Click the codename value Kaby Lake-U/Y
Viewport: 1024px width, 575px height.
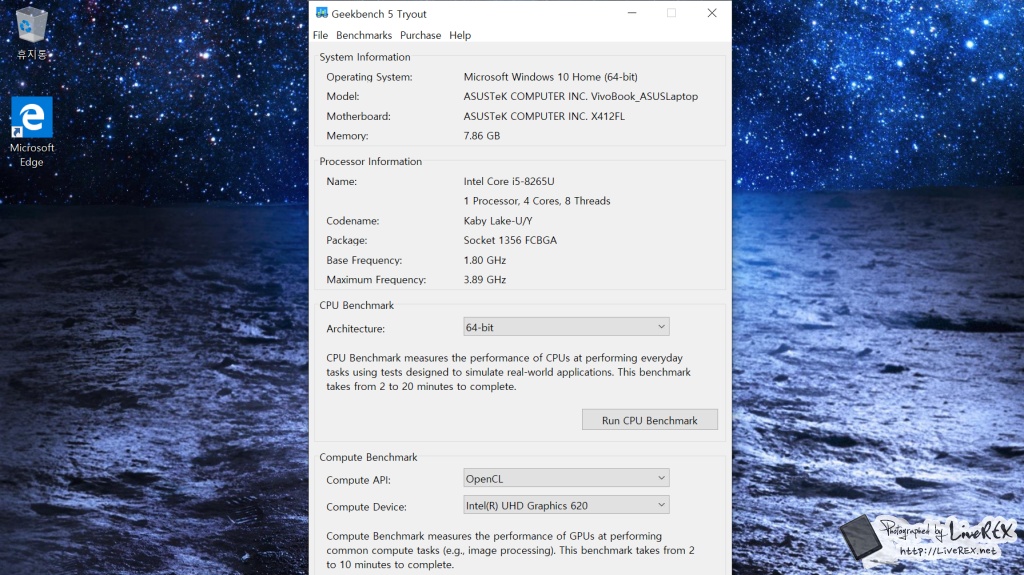point(498,220)
